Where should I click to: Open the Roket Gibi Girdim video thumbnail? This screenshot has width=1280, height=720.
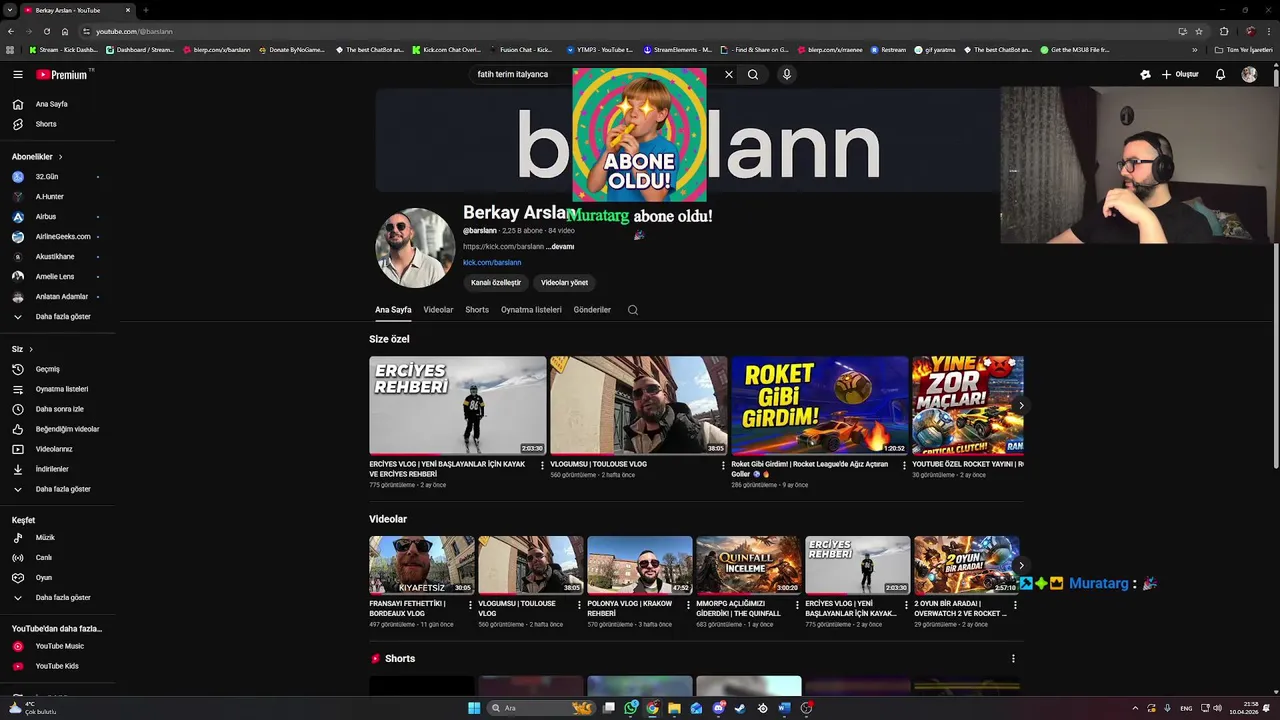tap(820, 406)
